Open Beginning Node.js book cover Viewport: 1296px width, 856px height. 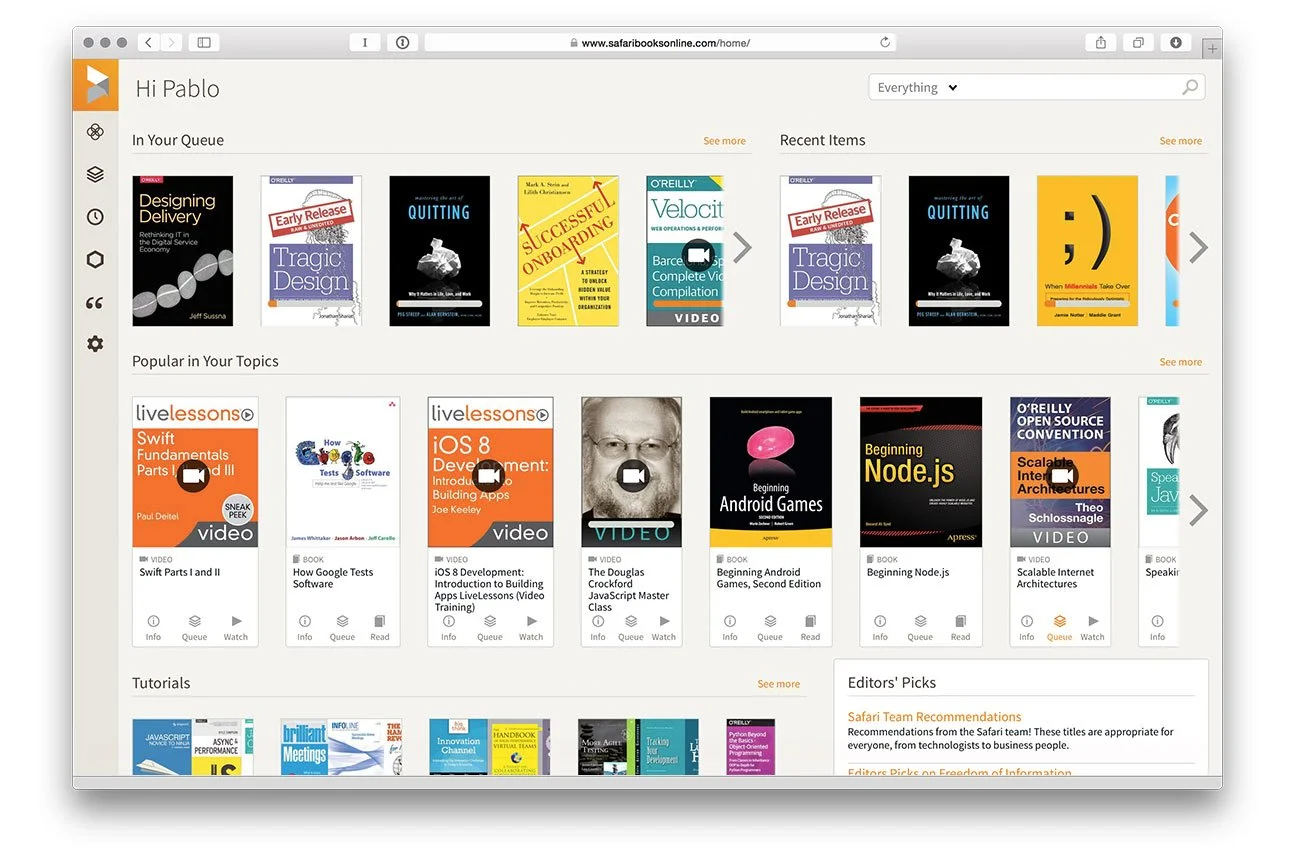pyautogui.click(x=921, y=472)
